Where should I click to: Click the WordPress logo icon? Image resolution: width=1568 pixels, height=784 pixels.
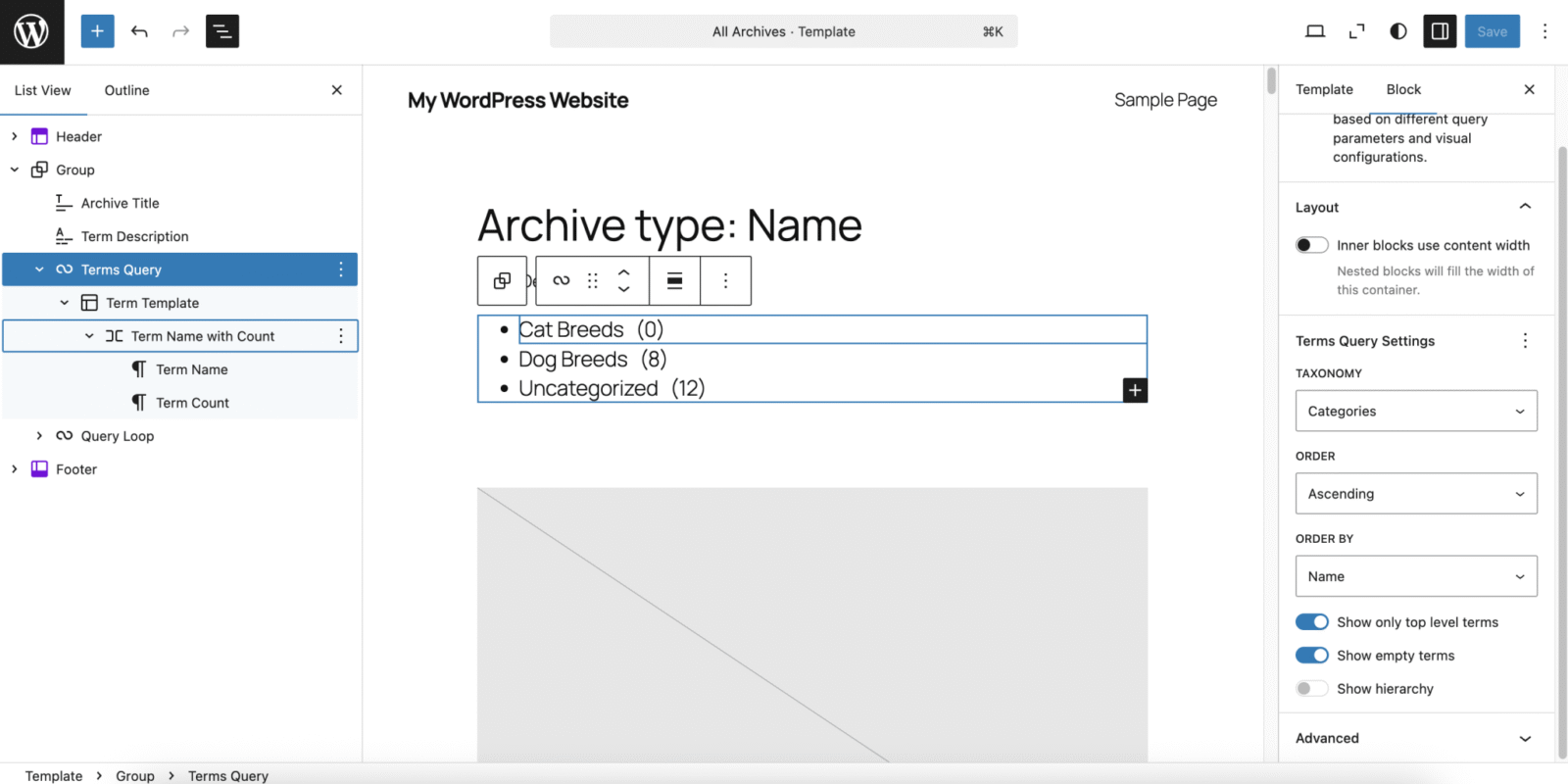31,31
